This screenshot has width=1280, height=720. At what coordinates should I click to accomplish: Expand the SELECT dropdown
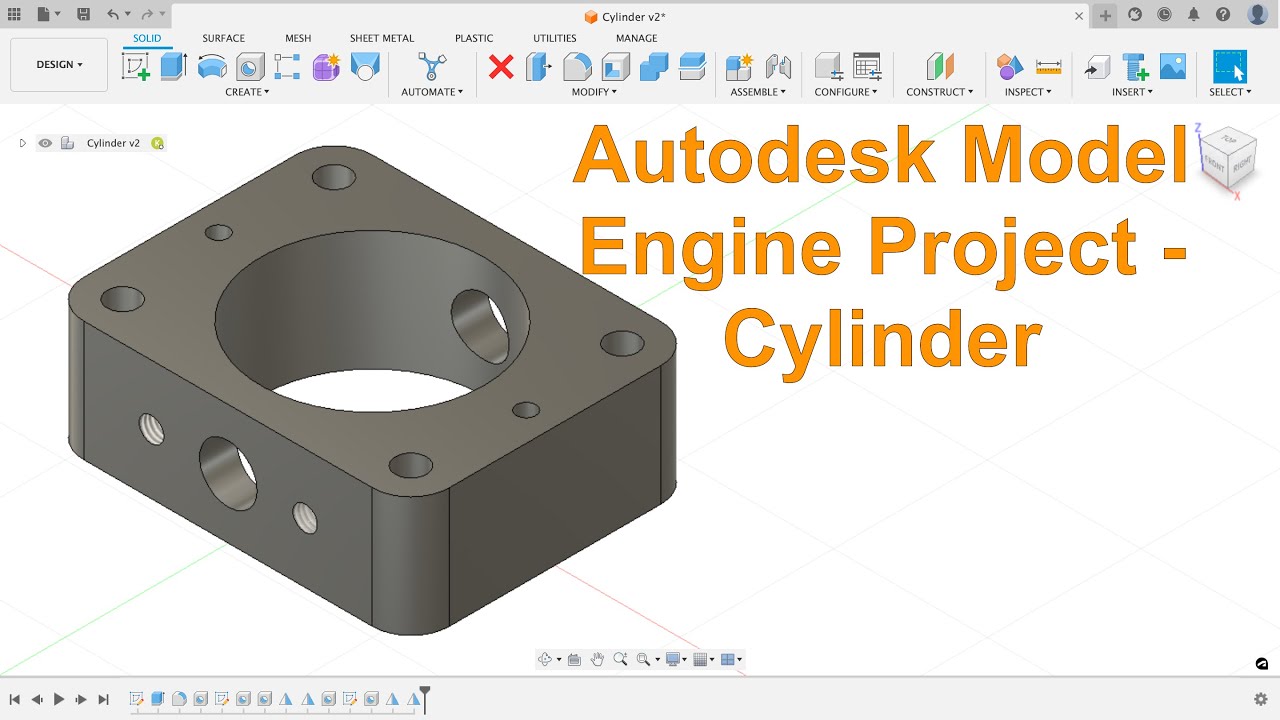pyautogui.click(x=1230, y=92)
